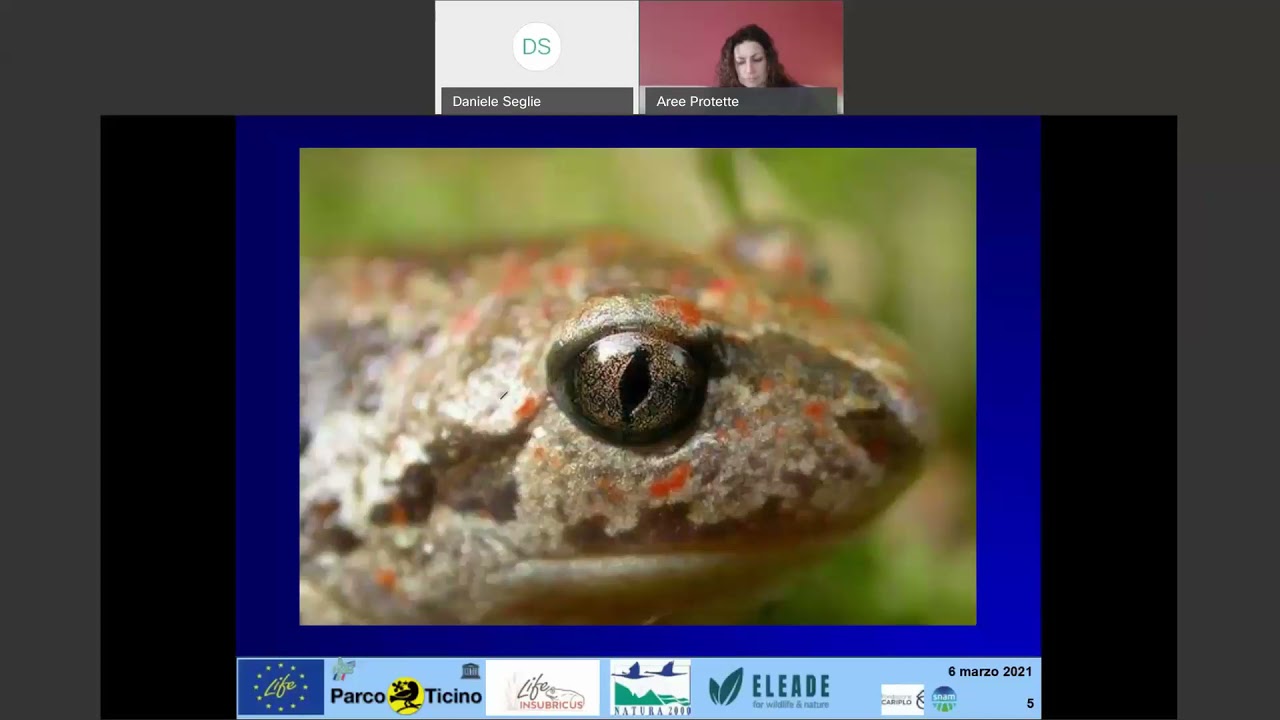
Task: Click the UNESCO temple icon beside Ticino
Action: pyautogui.click(x=471, y=670)
